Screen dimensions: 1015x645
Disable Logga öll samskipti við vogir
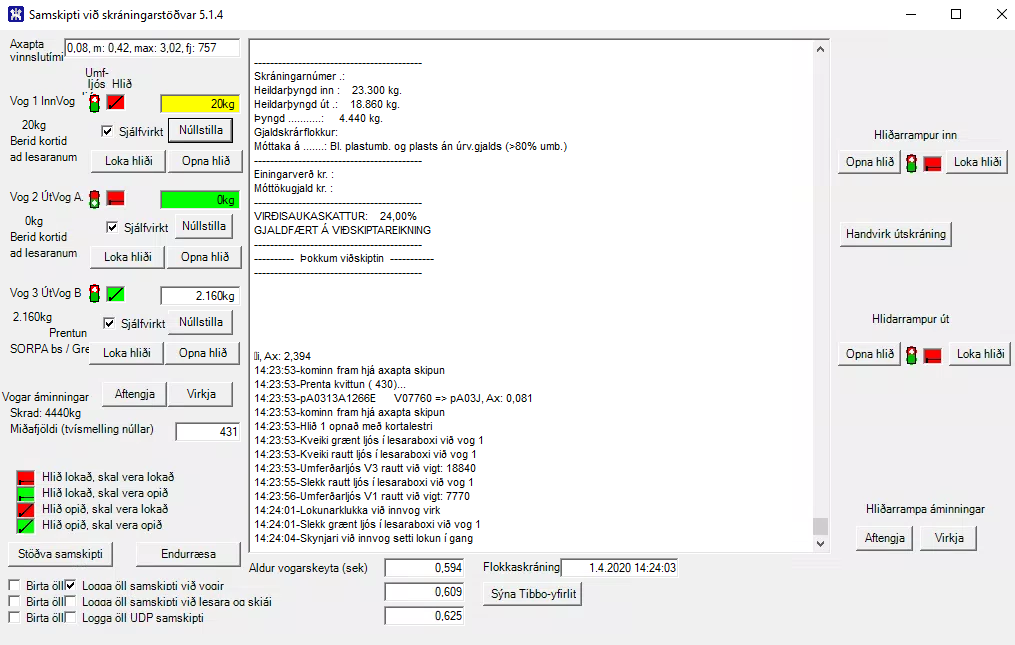click(72, 586)
